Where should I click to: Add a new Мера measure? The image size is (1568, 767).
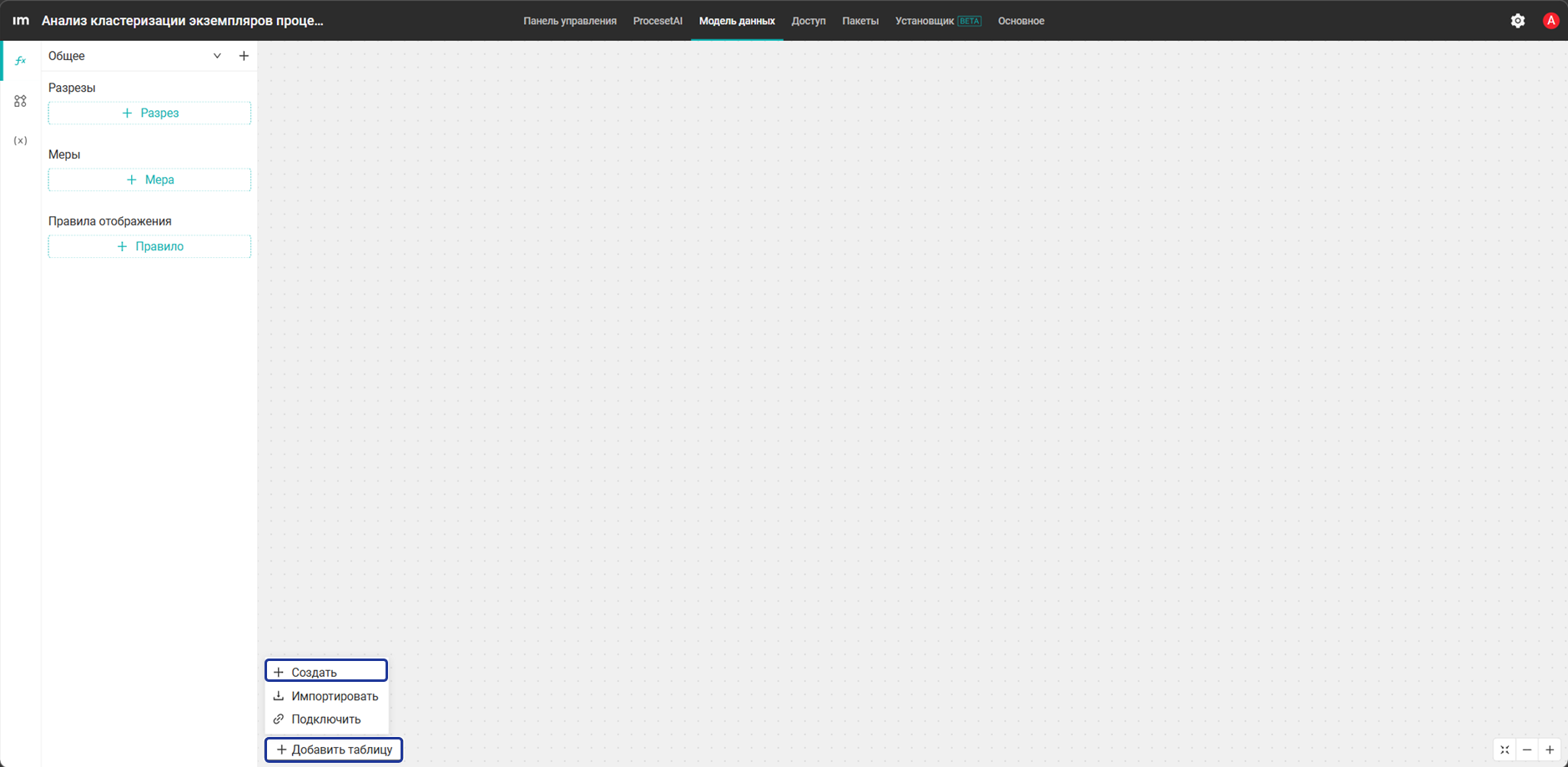(x=149, y=179)
